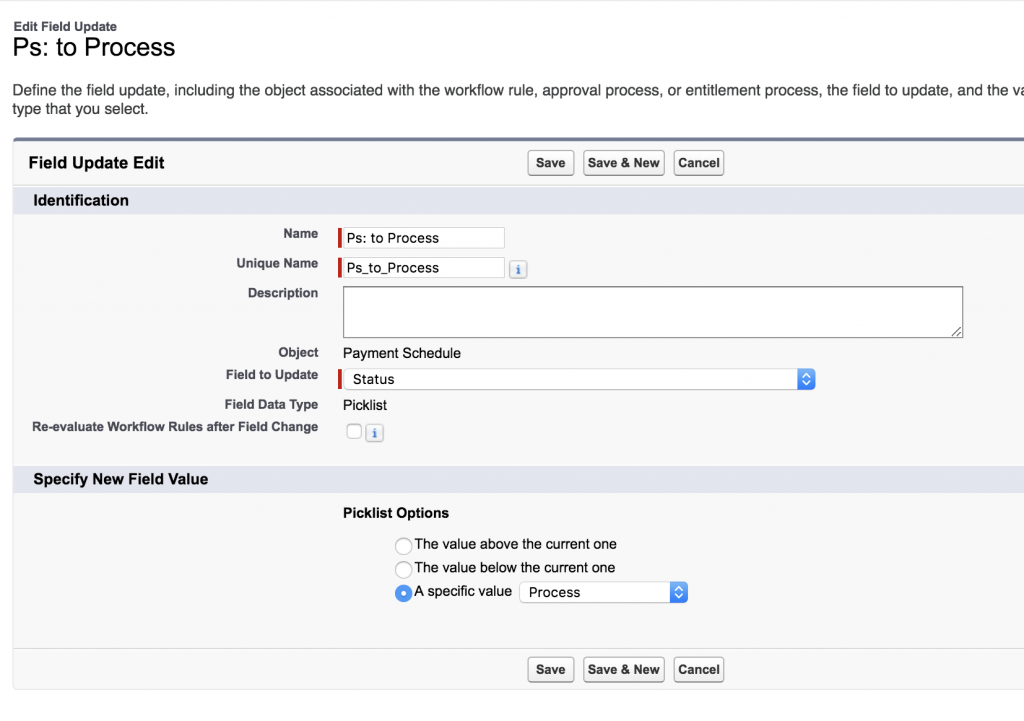Click the info icon next to Re-evaluate checkbox
This screenshot has width=1024, height=721.
[374, 433]
